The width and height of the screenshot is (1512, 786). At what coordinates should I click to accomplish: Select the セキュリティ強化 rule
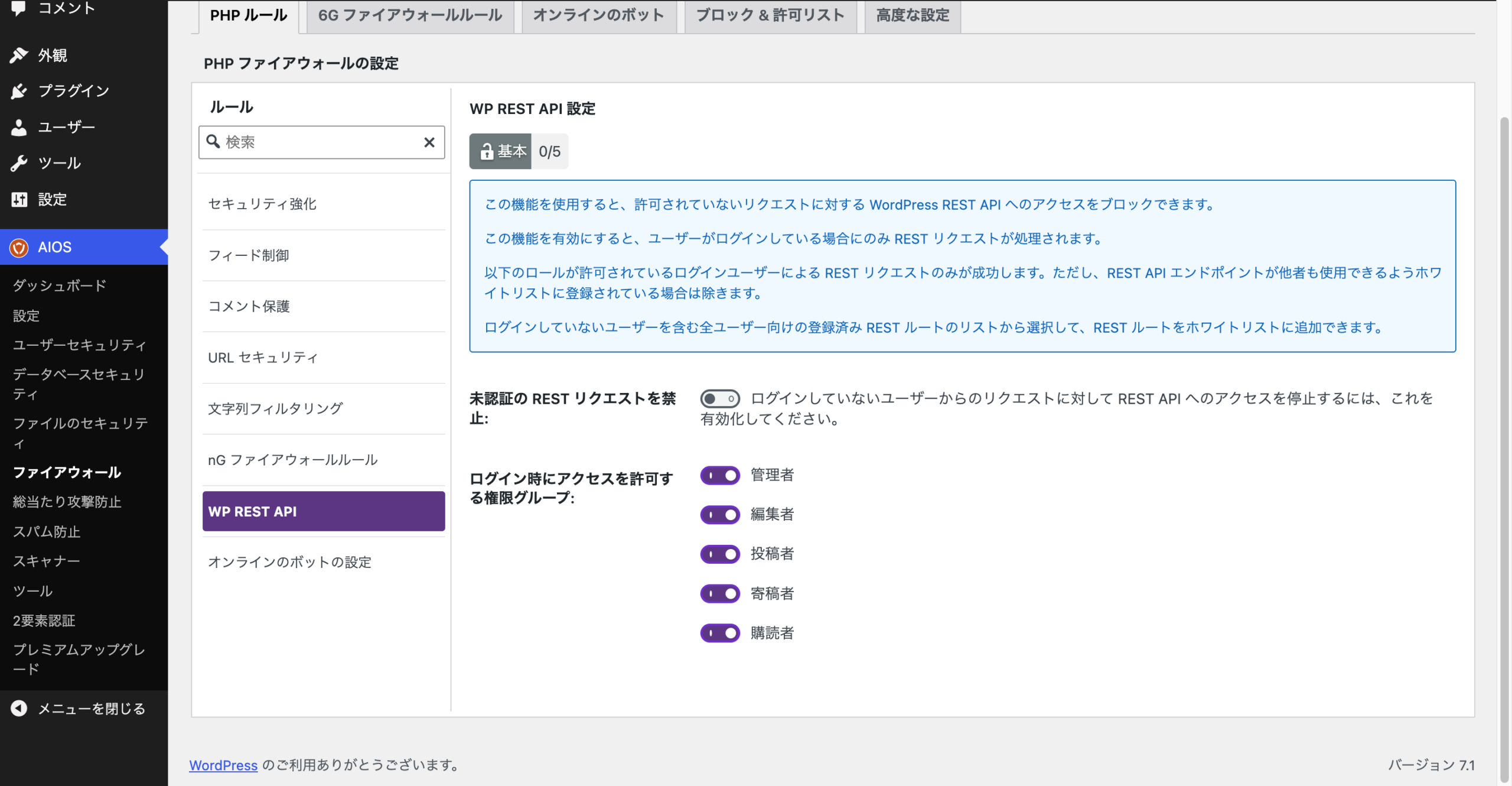(x=323, y=204)
